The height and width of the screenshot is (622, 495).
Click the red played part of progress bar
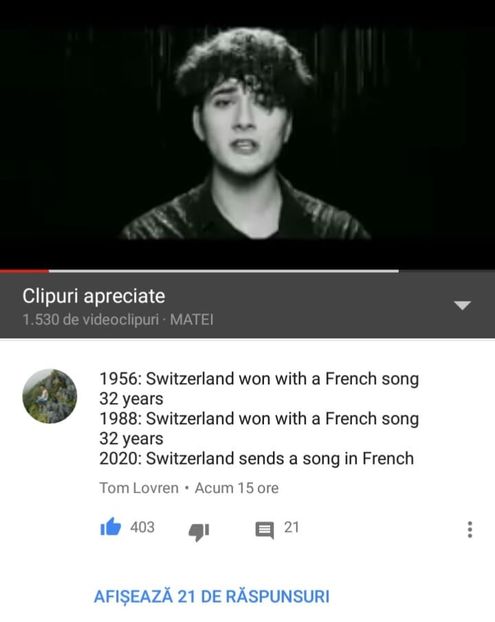24,271
